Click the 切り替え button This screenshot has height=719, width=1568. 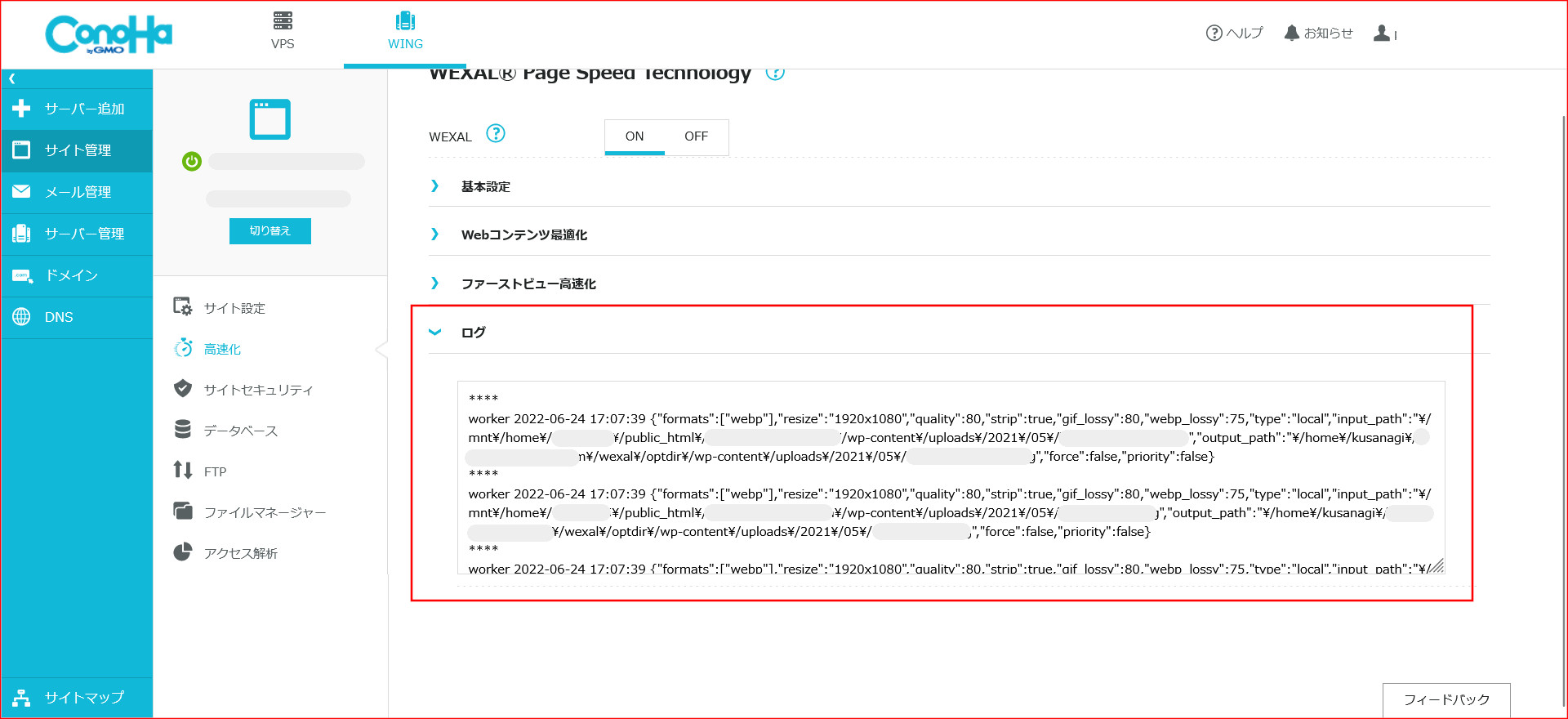[269, 231]
